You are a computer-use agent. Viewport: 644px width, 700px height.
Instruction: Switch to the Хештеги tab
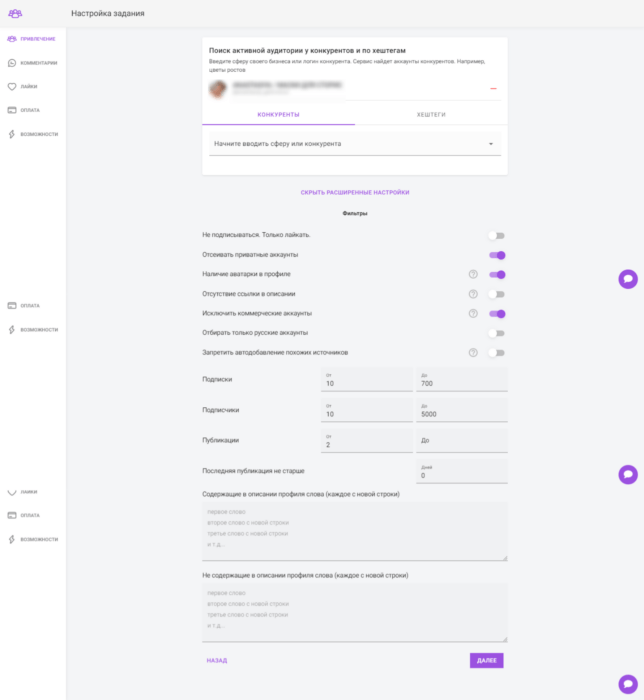click(431, 115)
